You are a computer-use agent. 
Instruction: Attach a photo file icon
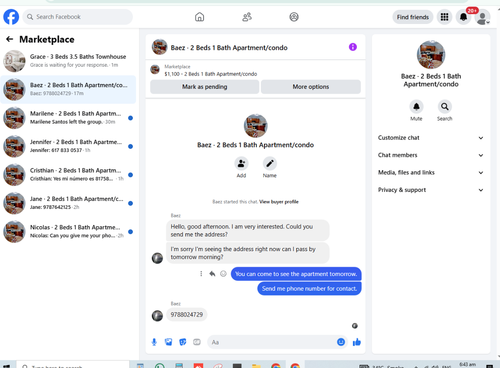point(169,342)
